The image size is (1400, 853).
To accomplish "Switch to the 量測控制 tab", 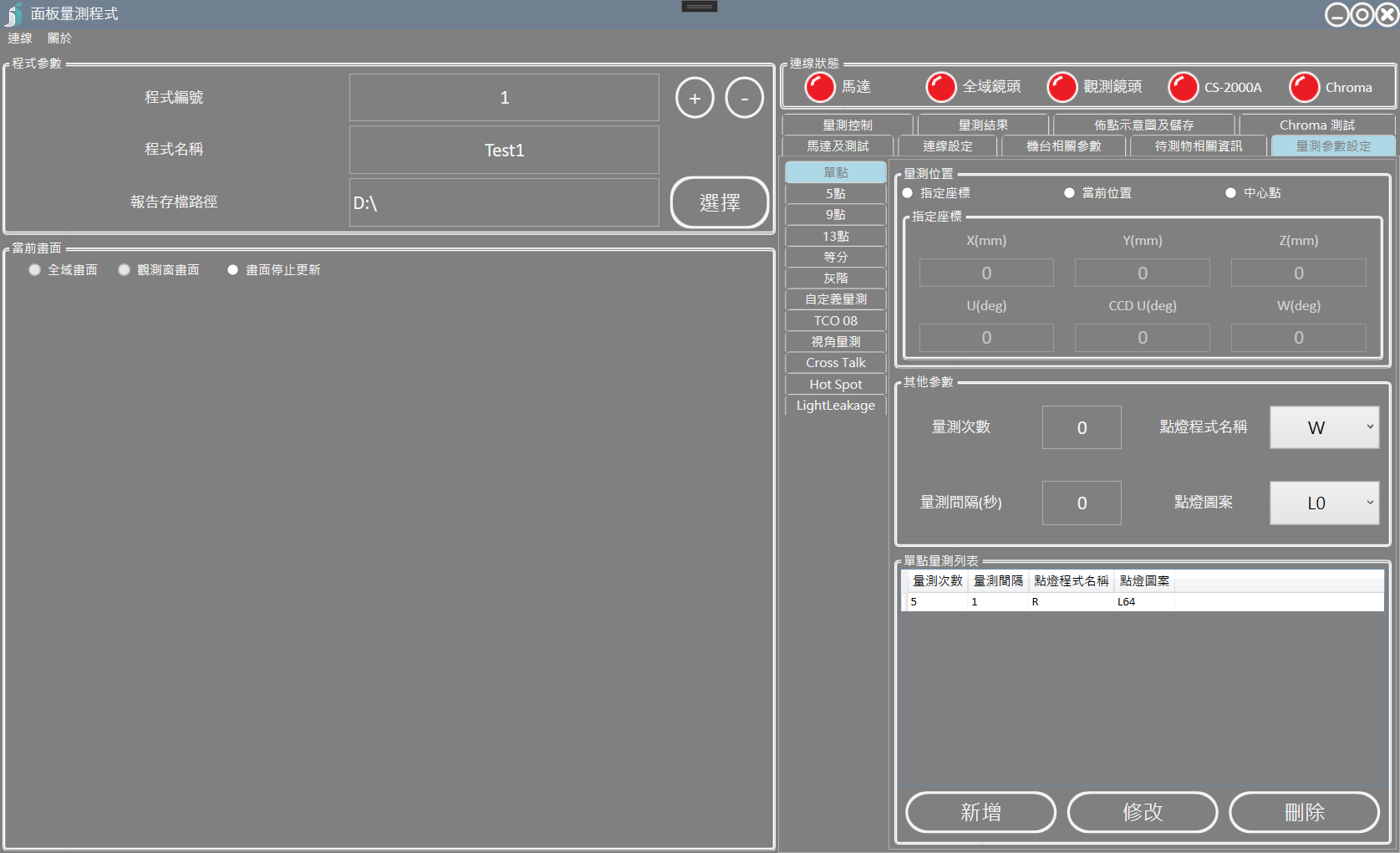I will point(848,125).
